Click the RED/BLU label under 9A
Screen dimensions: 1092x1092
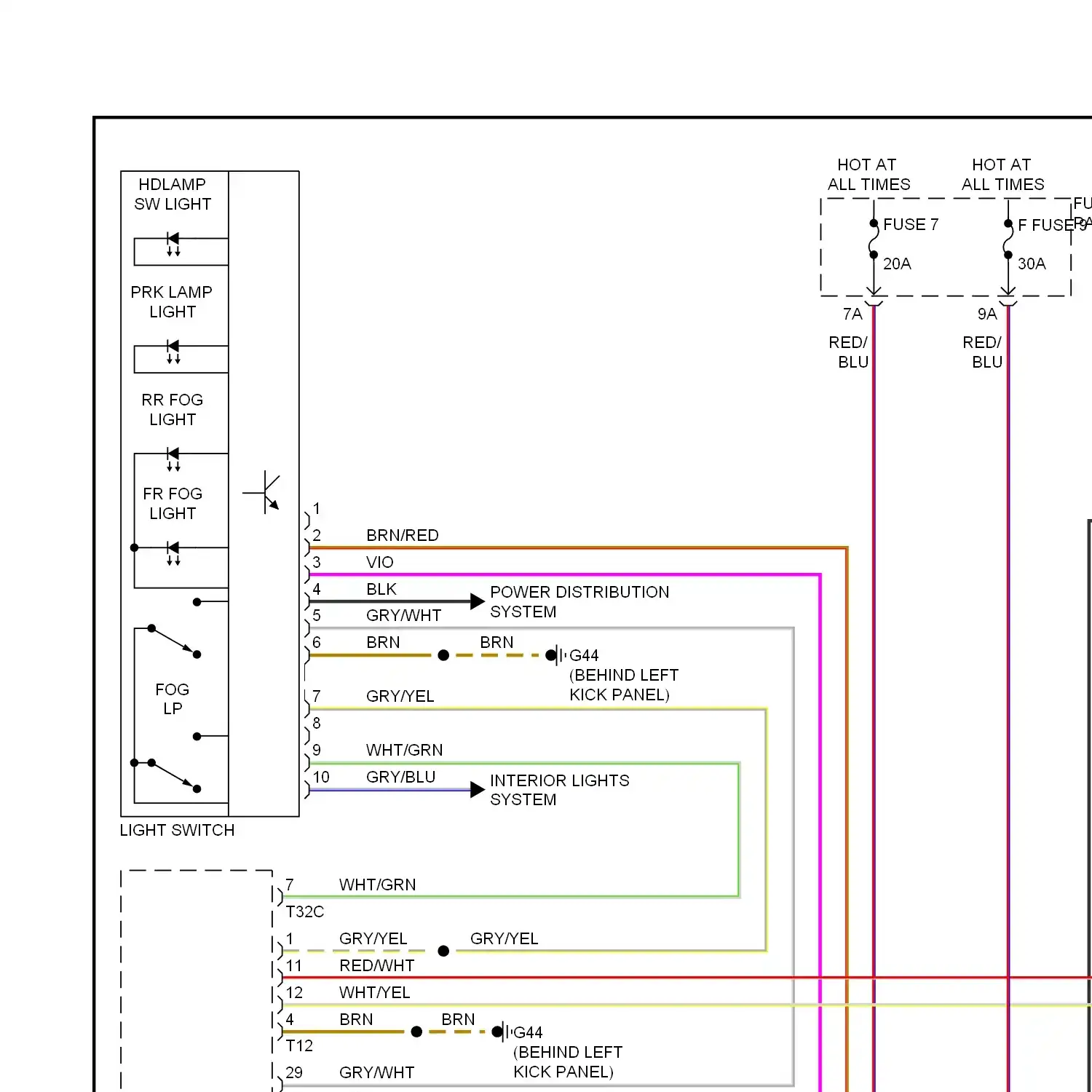pyautogui.click(x=983, y=352)
